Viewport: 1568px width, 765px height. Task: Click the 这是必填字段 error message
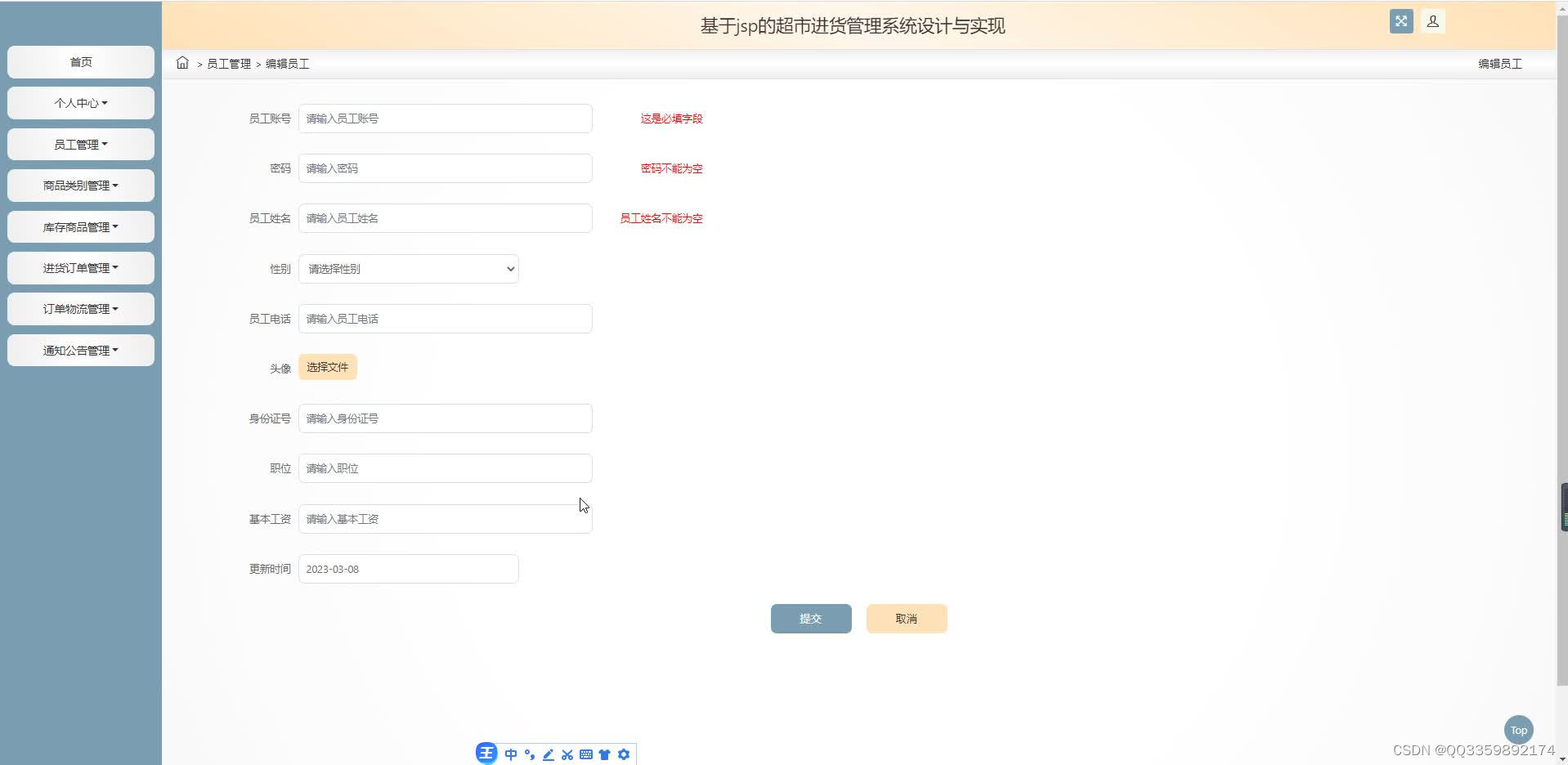pos(672,119)
